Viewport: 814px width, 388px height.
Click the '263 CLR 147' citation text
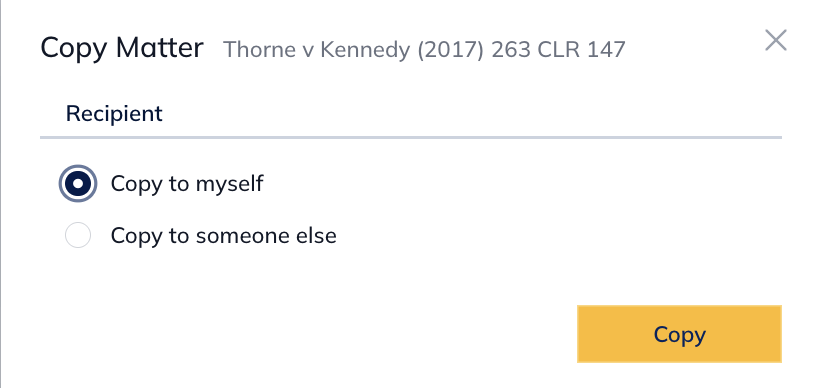pyautogui.click(x=559, y=50)
